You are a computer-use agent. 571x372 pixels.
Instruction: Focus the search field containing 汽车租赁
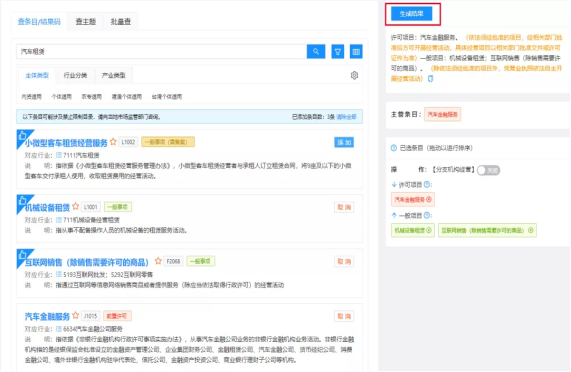click(162, 52)
